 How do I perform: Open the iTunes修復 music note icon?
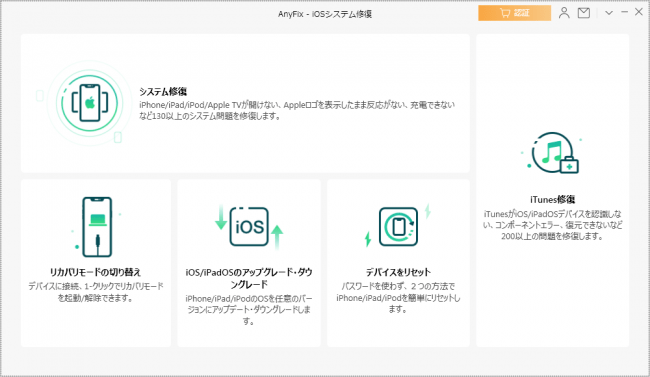[553, 153]
